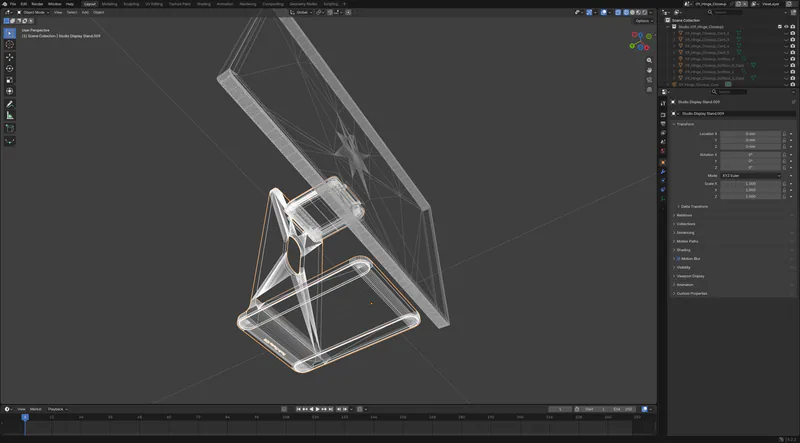Expand the Delta Transform panel
Image resolution: width=800 pixels, height=443 pixels.
(692, 207)
